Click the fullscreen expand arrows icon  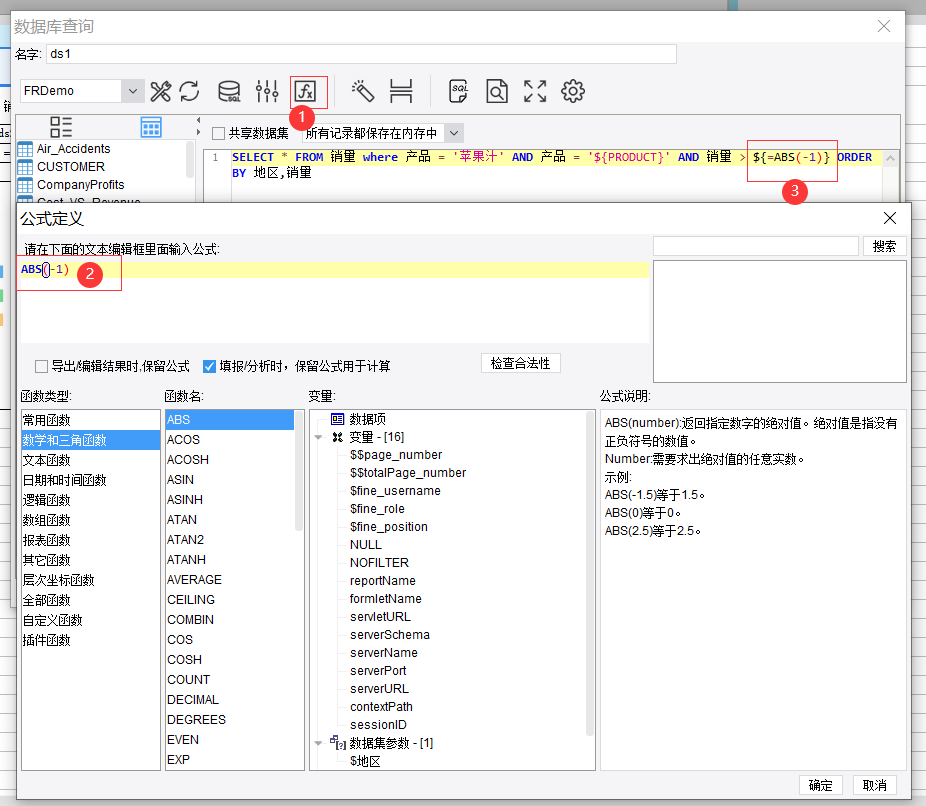(535, 92)
